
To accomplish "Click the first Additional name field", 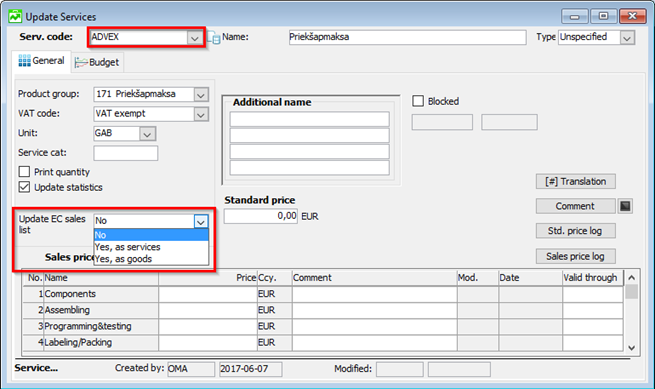I will pyautogui.click(x=310, y=119).
